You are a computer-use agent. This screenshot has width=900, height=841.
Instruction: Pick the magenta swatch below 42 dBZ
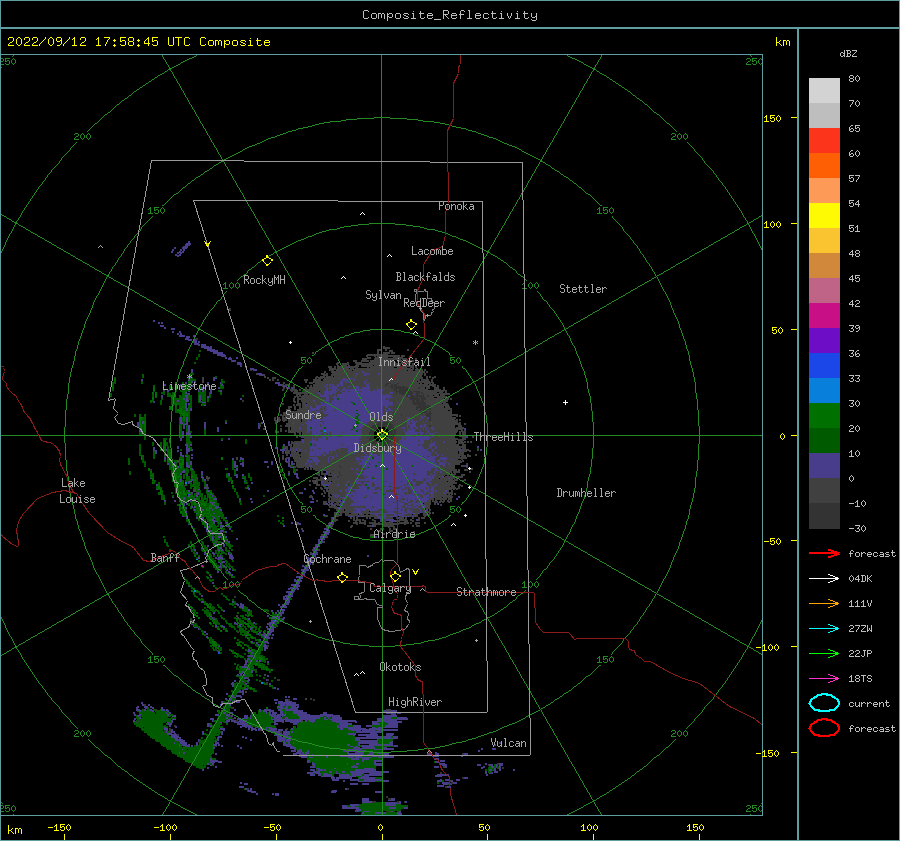[x=824, y=316]
